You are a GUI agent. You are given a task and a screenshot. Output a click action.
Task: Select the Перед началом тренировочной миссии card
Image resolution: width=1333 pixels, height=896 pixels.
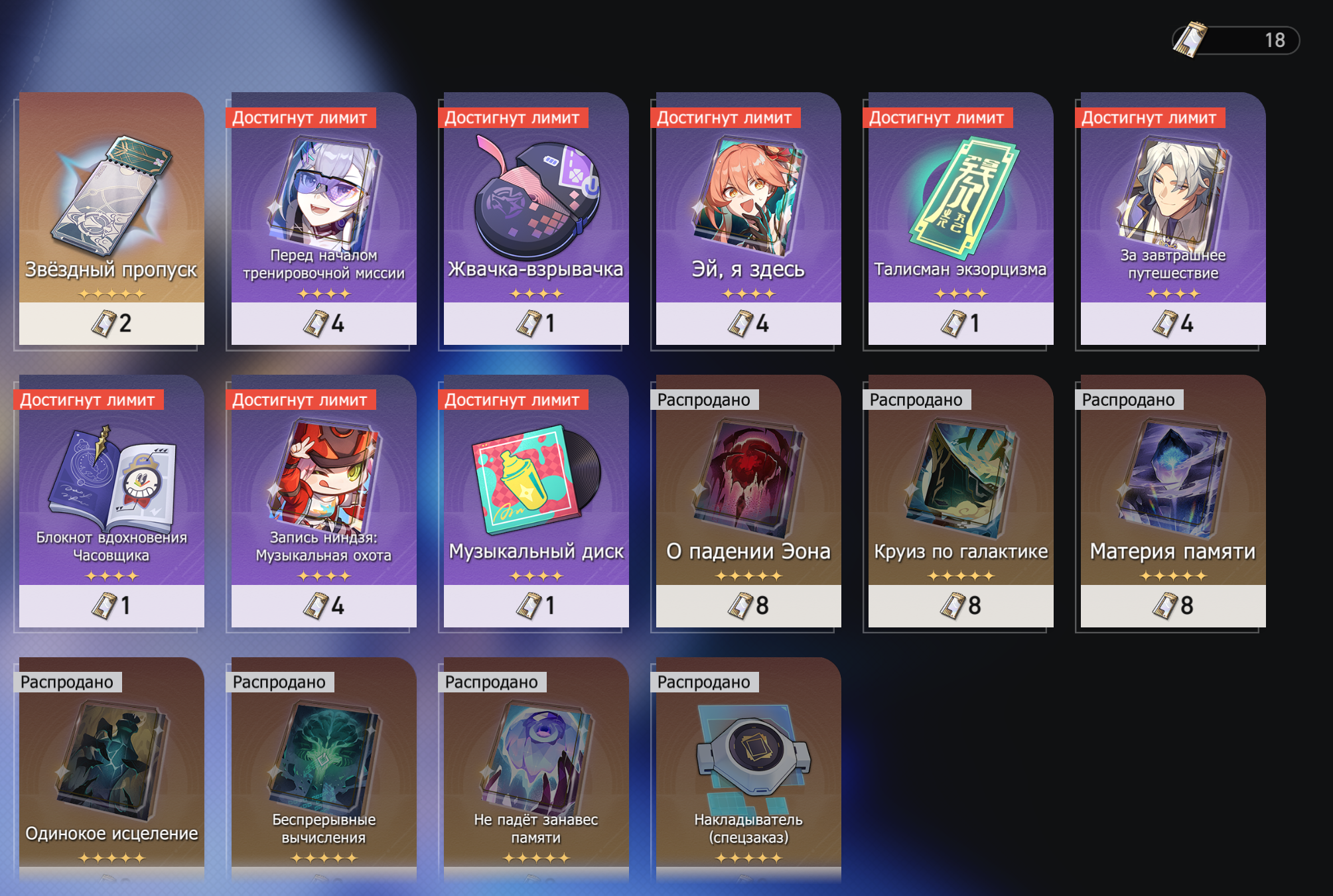[324, 218]
